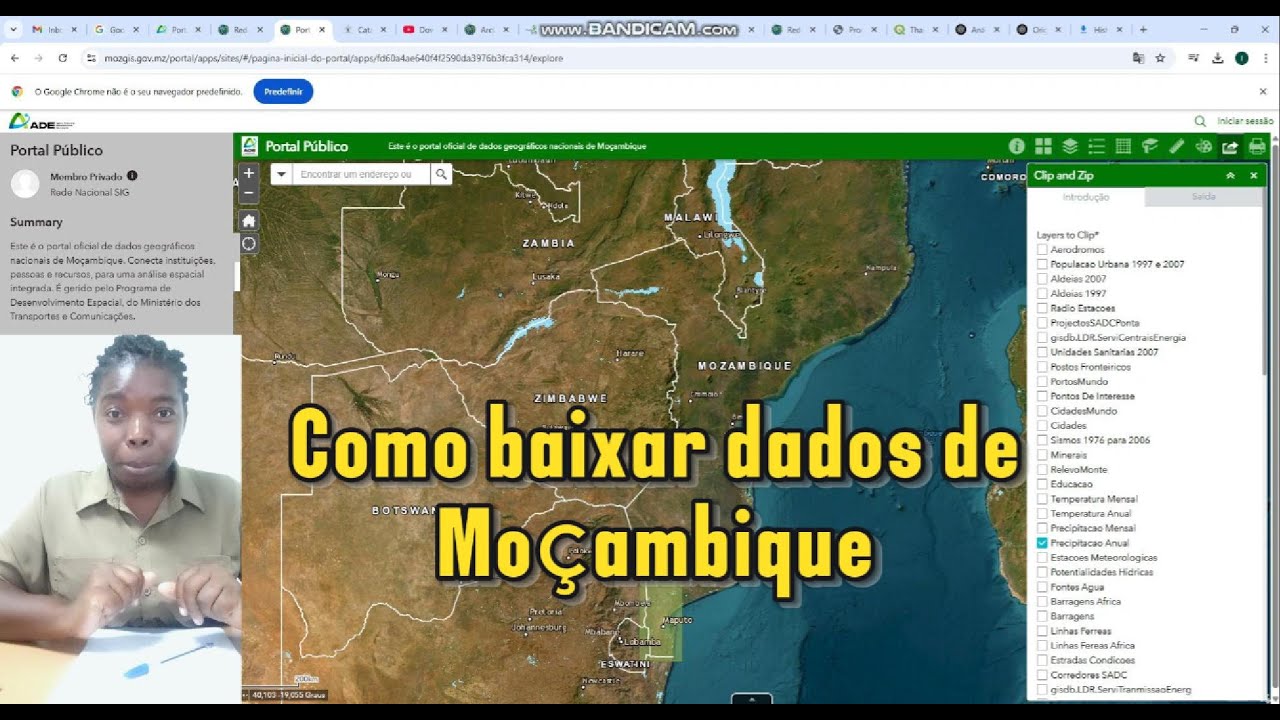Open the layer list stack icon
Screen dimensions: 1280x720
point(1070,146)
